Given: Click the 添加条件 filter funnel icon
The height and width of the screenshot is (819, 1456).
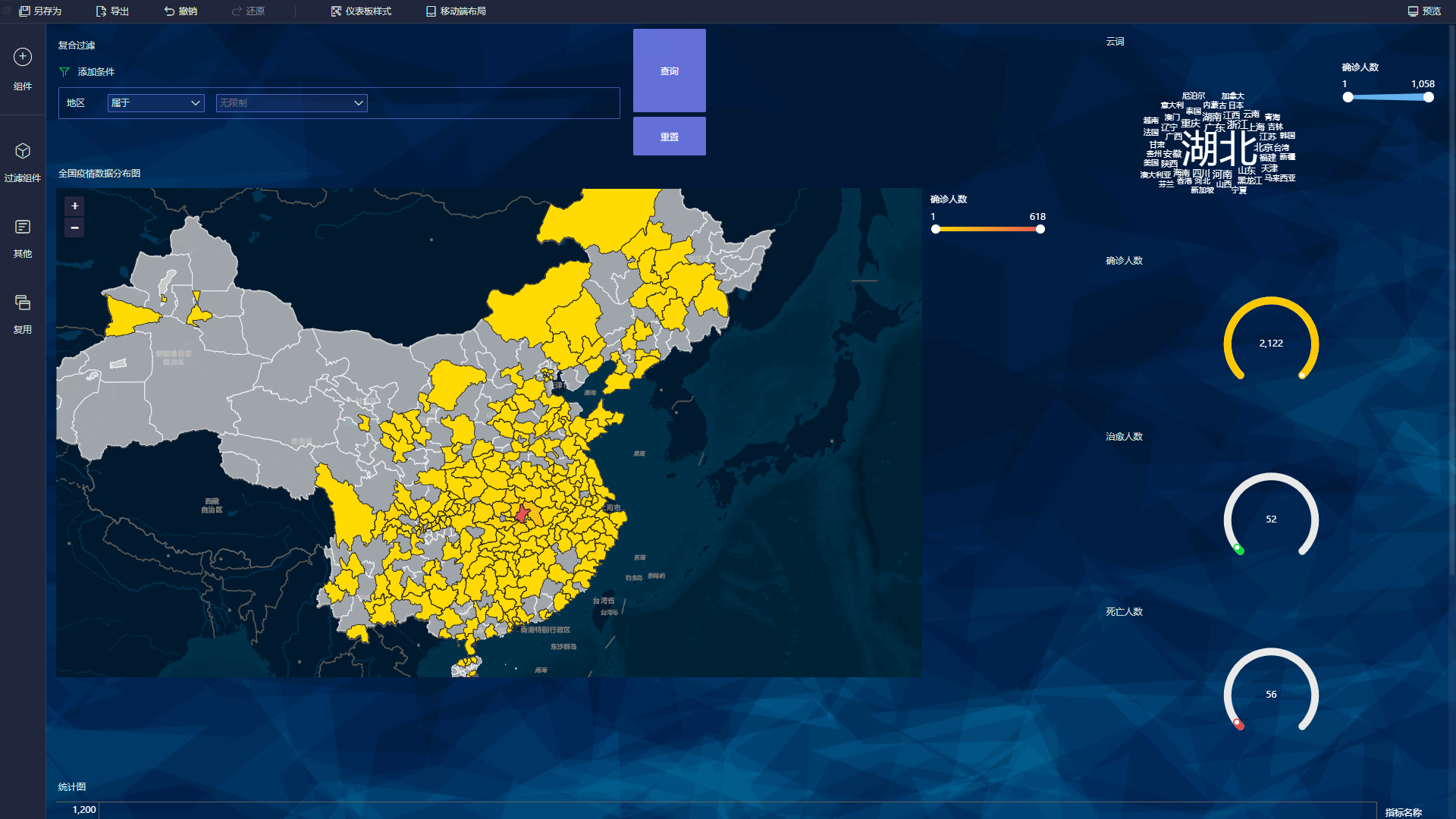Looking at the screenshot, I should (64, 72).
